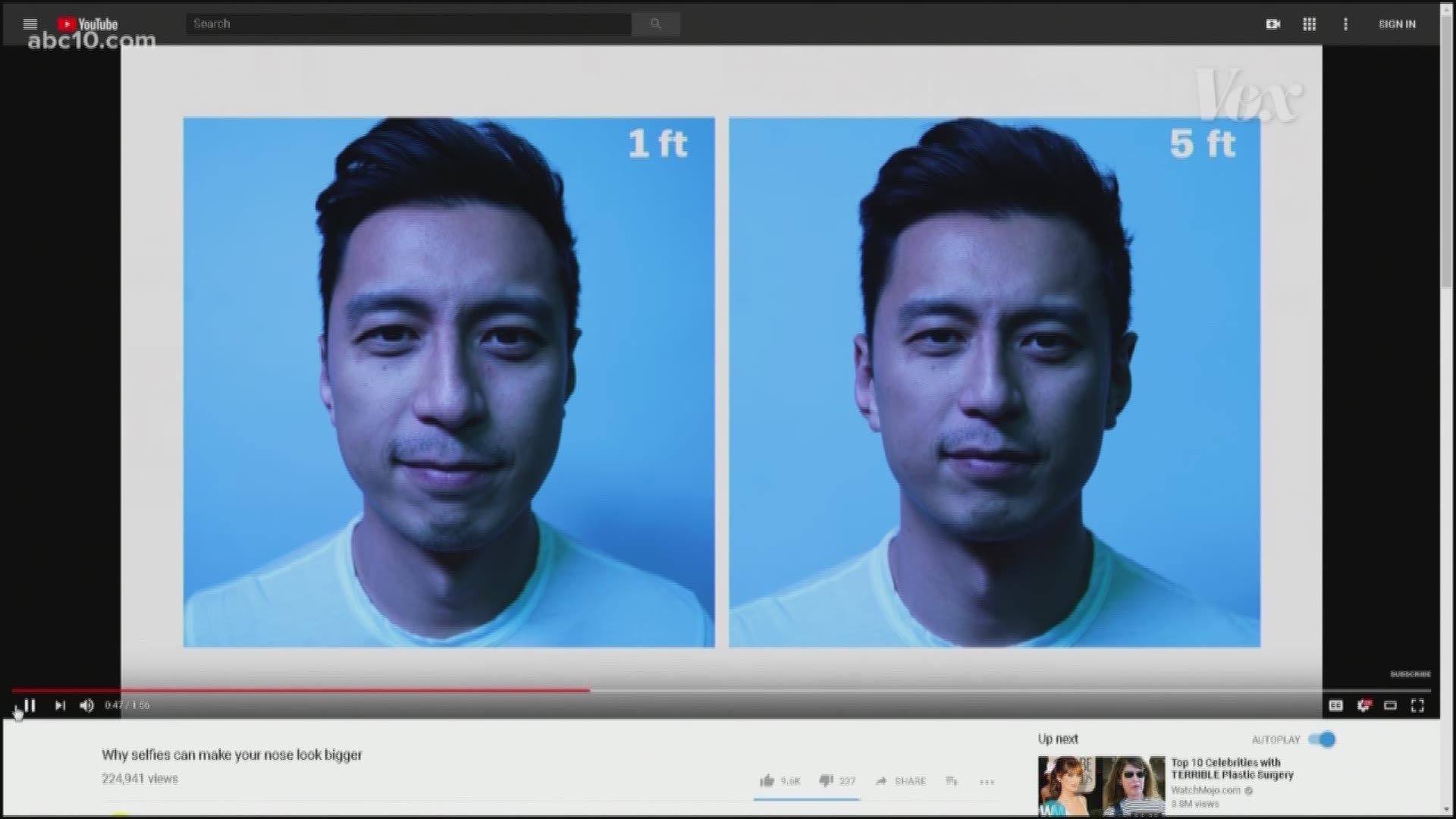The height and width of the screenshot is (819, 1456).
Task: Switch to theater mode
Action: point(1390,705)
